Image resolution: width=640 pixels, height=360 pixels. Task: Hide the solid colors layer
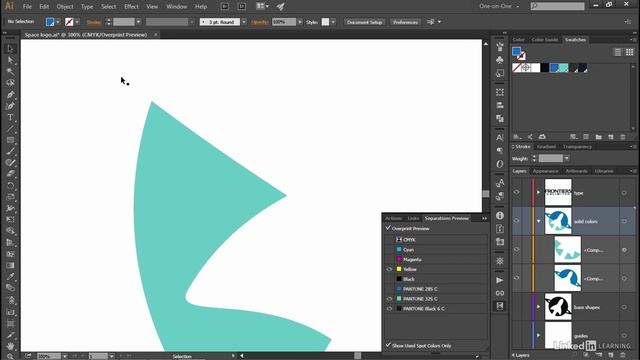click(516, 221)
